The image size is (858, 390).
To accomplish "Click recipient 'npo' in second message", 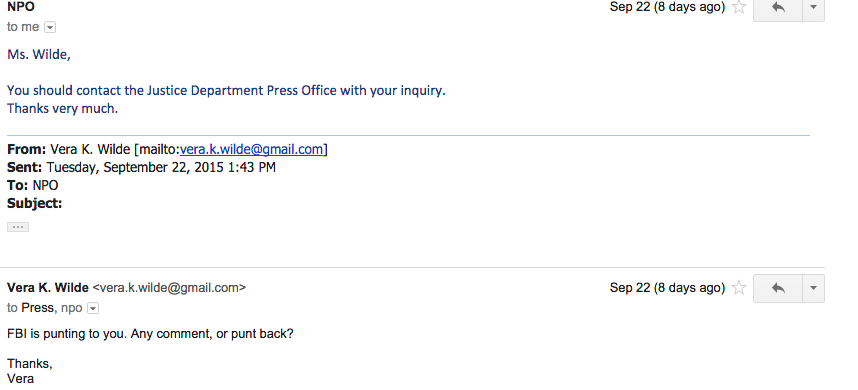I will tap(72, 308).
